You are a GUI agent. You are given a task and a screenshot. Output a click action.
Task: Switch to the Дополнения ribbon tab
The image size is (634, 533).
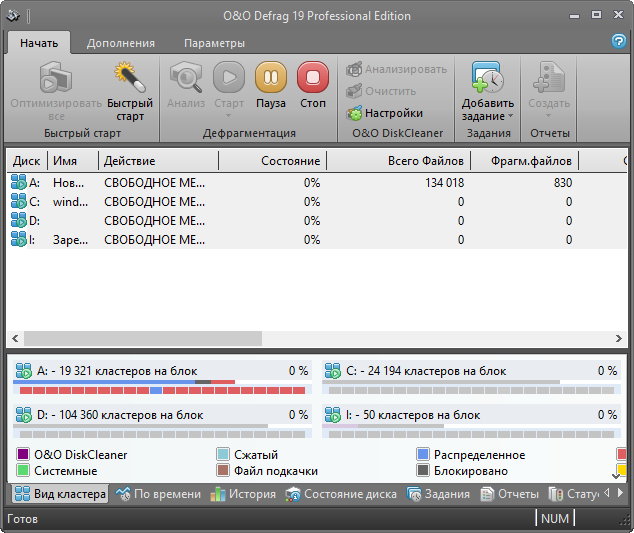[120, 43]
